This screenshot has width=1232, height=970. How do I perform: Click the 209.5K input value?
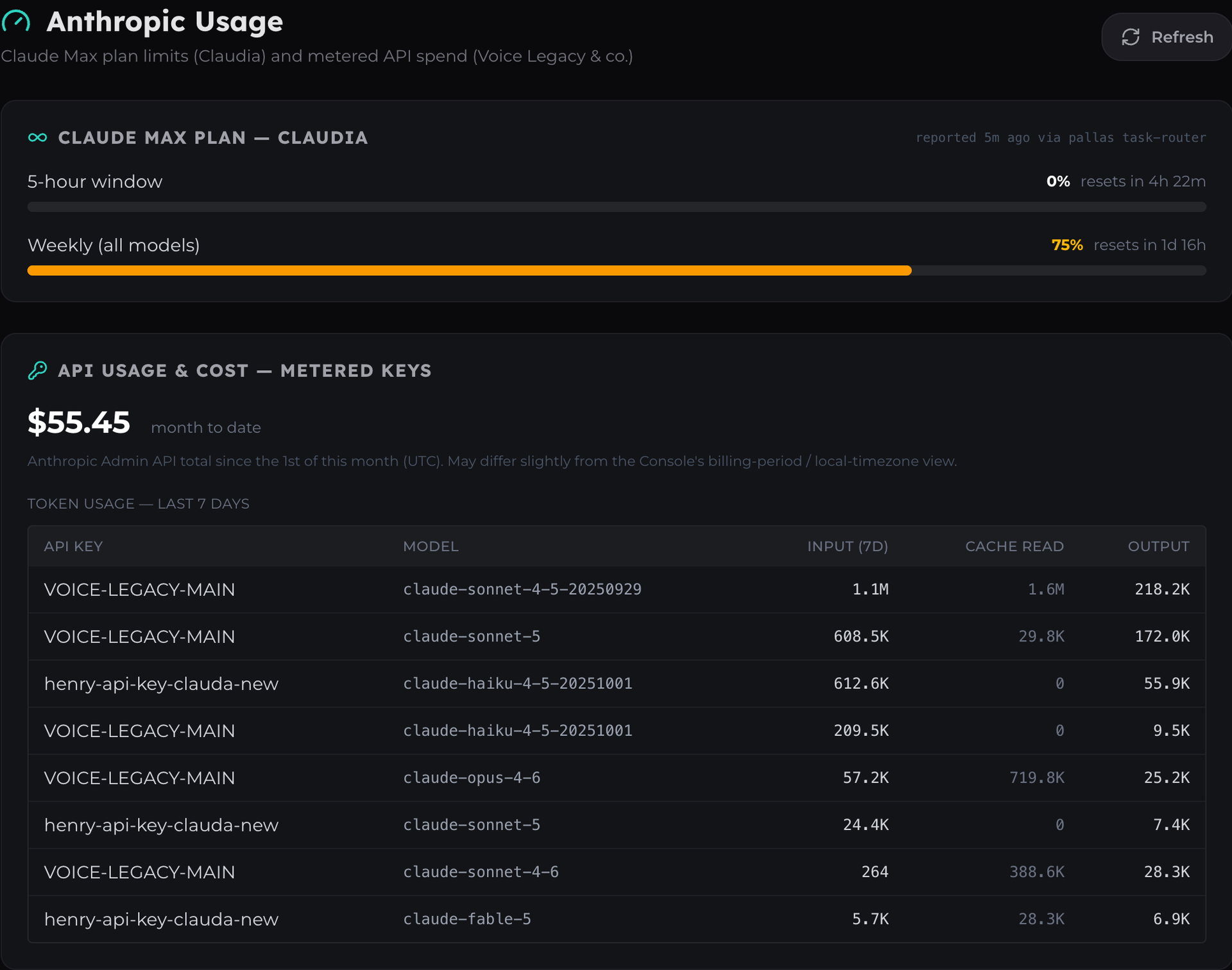(861, 731)
